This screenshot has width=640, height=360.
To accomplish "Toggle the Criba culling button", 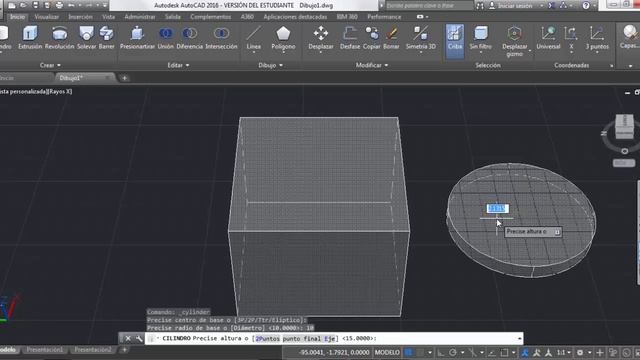I will 455,41.
